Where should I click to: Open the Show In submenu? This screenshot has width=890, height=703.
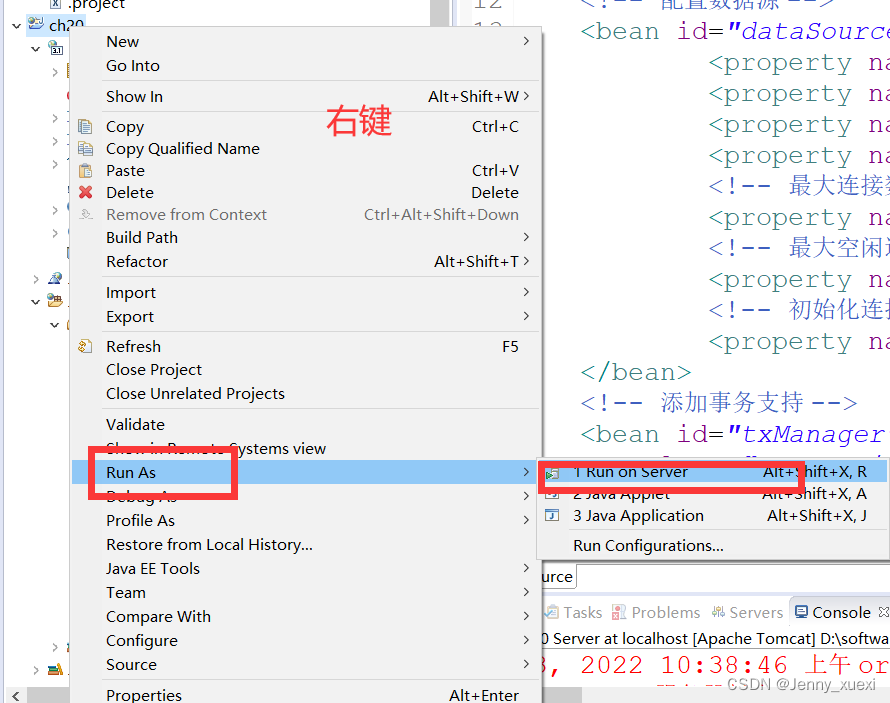tap(307, 96)
